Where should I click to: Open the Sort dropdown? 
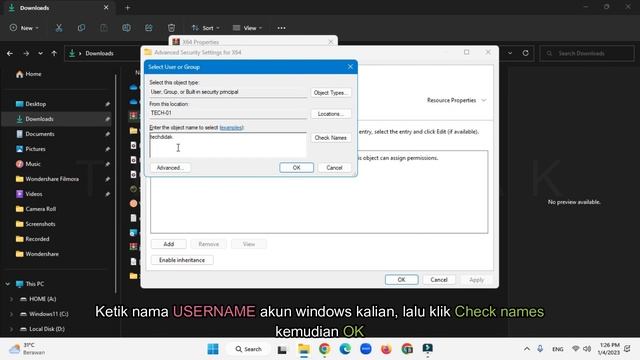pyautogui.click(x=205, y=28)
